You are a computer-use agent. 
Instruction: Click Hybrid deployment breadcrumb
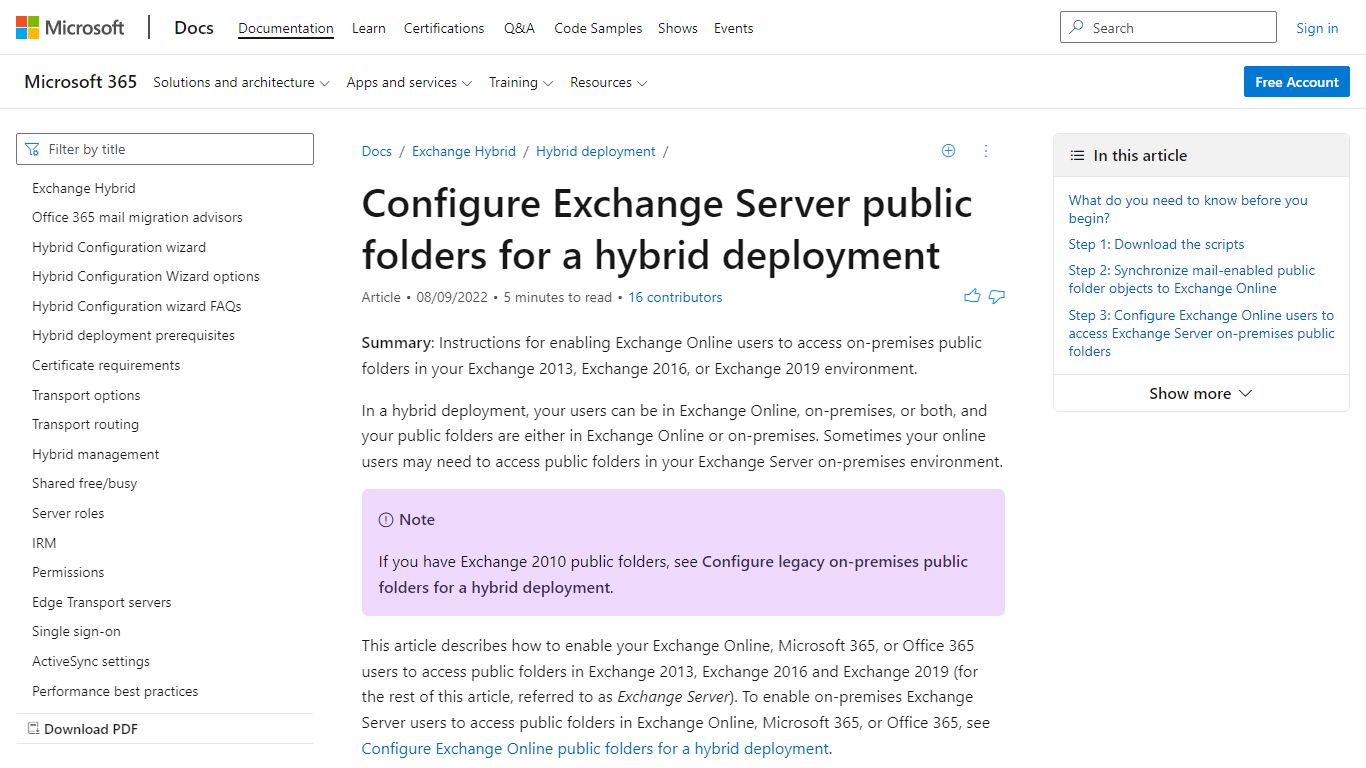pyautogui.click(x=596, y=151)
